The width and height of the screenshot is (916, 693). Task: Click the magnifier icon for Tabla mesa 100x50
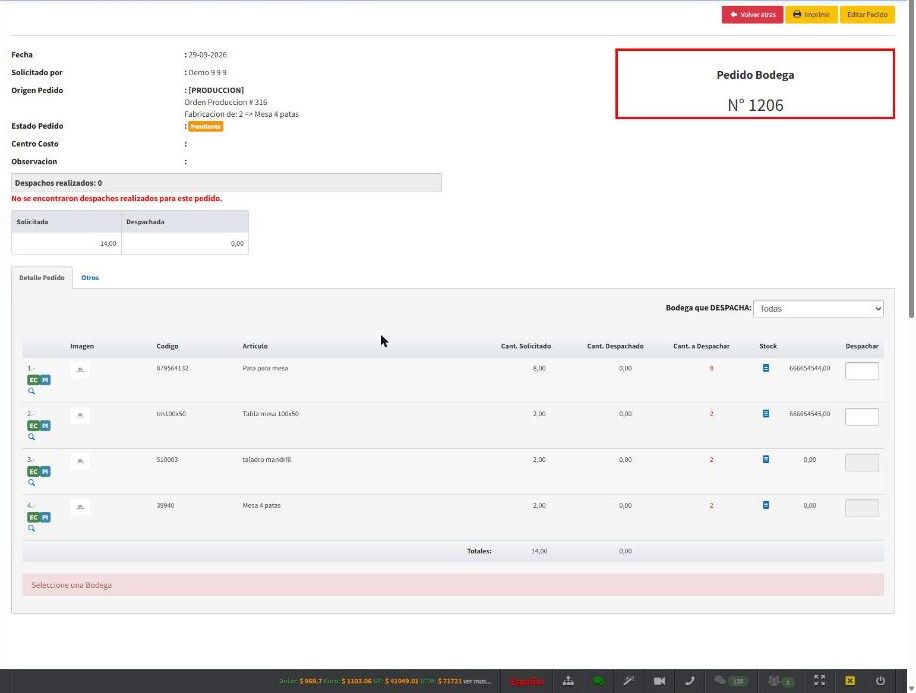(32, 436)
